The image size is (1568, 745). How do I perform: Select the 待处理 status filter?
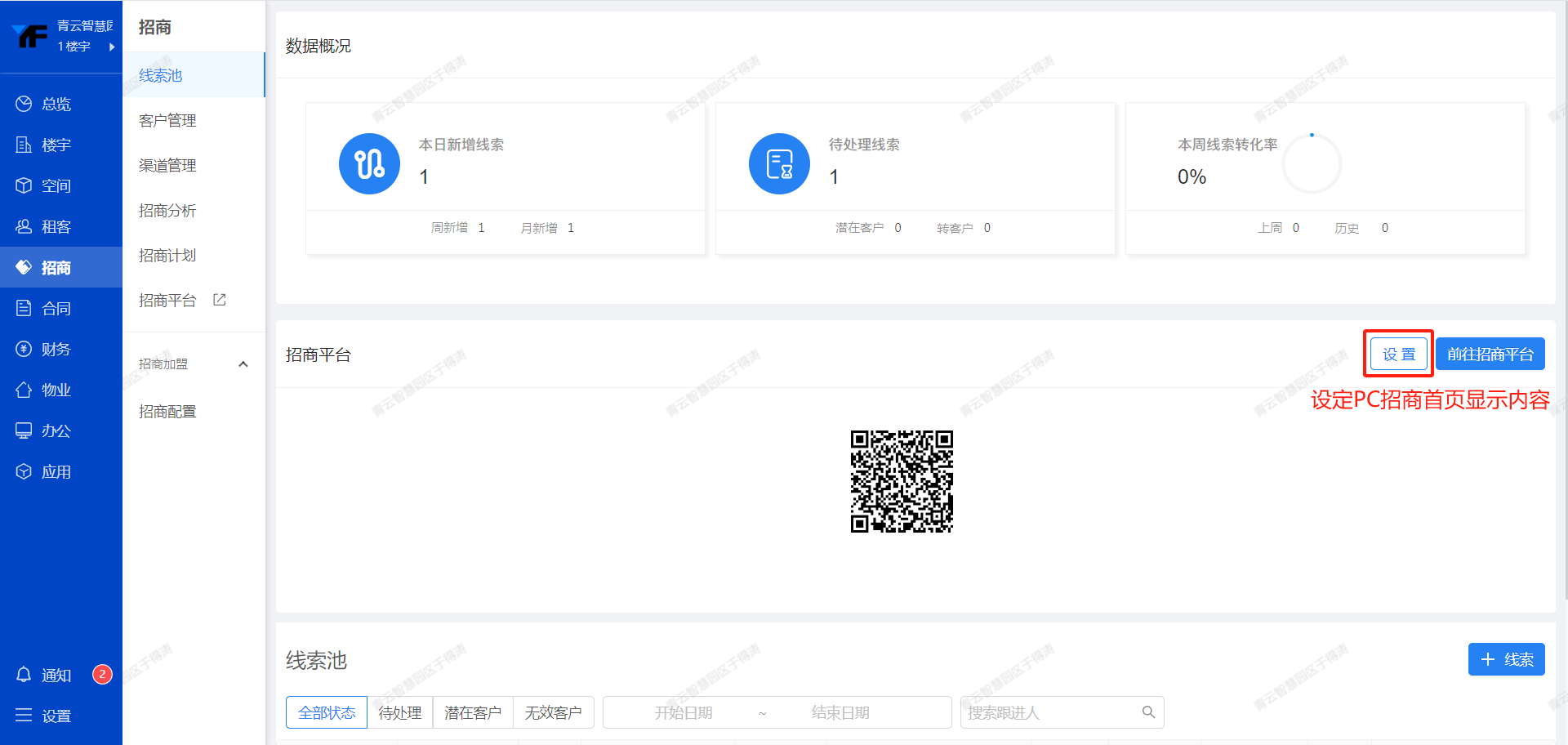pos(399,712)
